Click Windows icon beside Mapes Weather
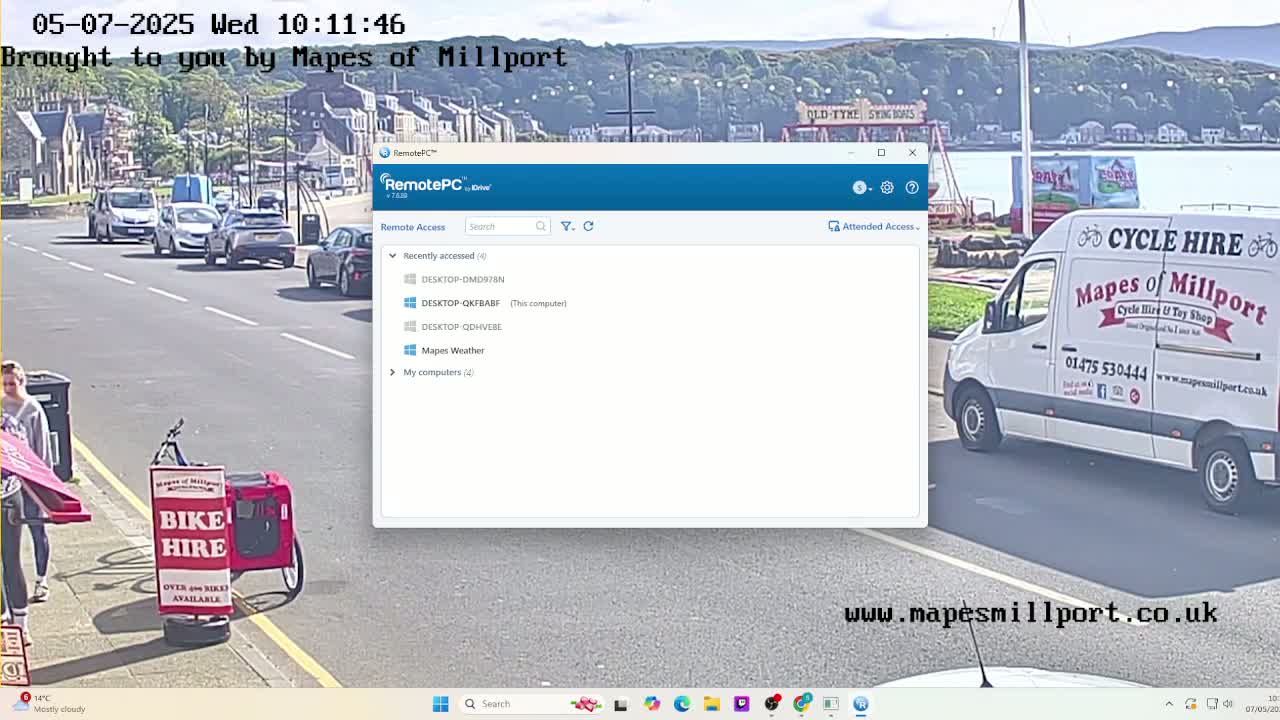 (x=410, y=350)
